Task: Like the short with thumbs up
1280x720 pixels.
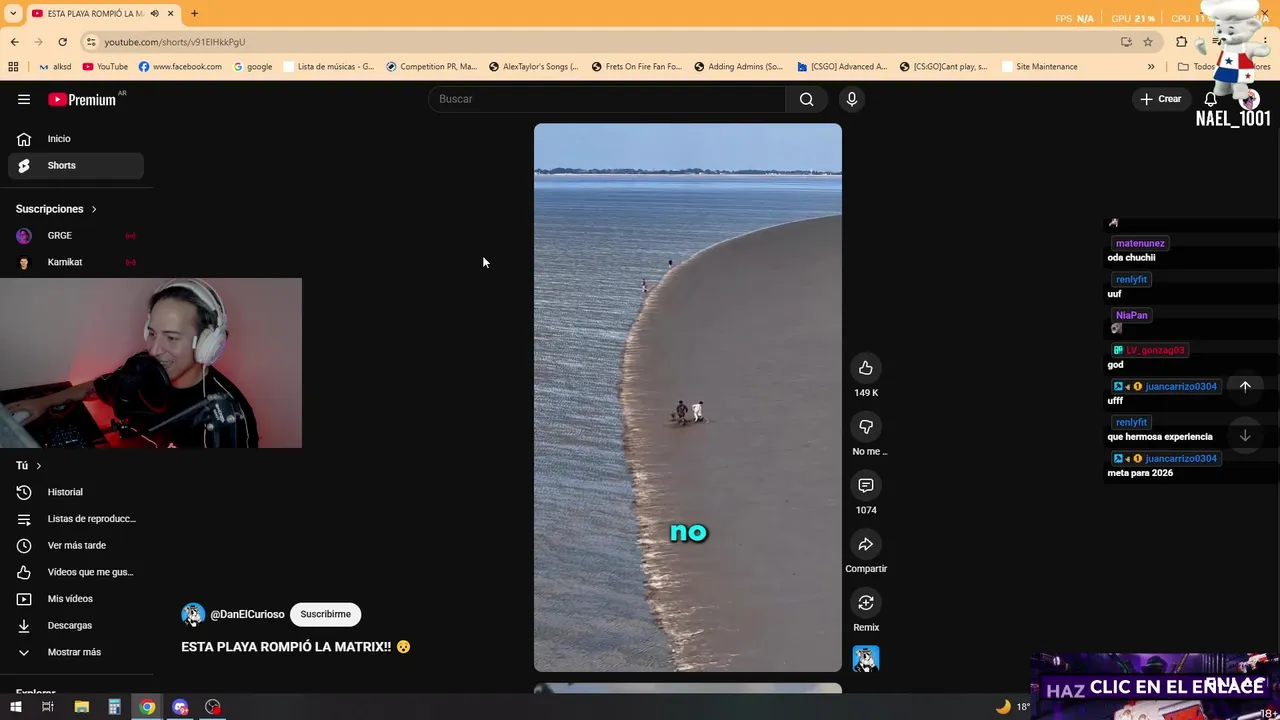Action: [866, 368]
